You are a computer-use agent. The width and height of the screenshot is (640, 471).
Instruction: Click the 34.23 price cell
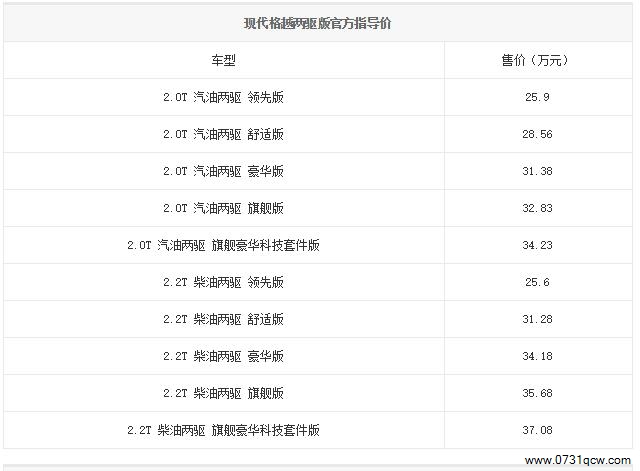(537, 245)
